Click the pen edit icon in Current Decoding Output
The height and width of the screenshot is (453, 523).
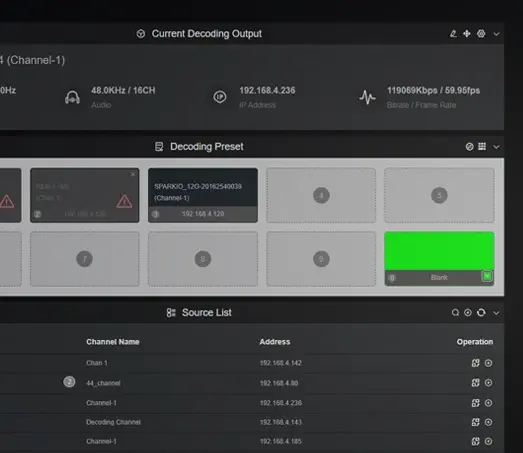[453, 34]
